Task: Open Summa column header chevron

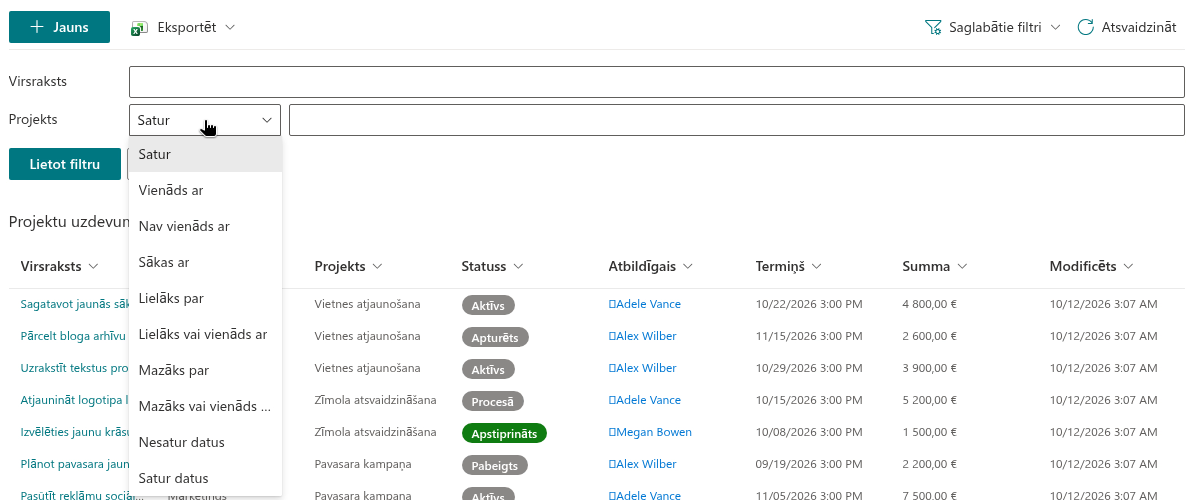Action: [962, 267]
